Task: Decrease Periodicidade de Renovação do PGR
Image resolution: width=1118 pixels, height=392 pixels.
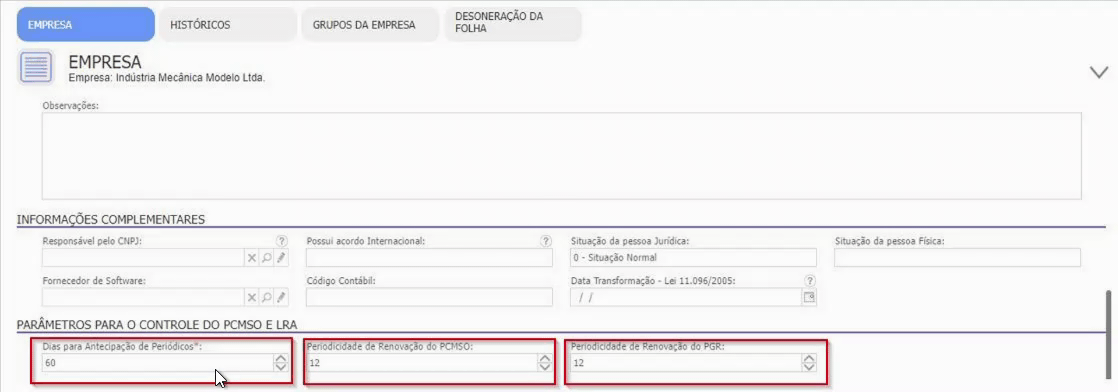Action: tap(809, 367)
